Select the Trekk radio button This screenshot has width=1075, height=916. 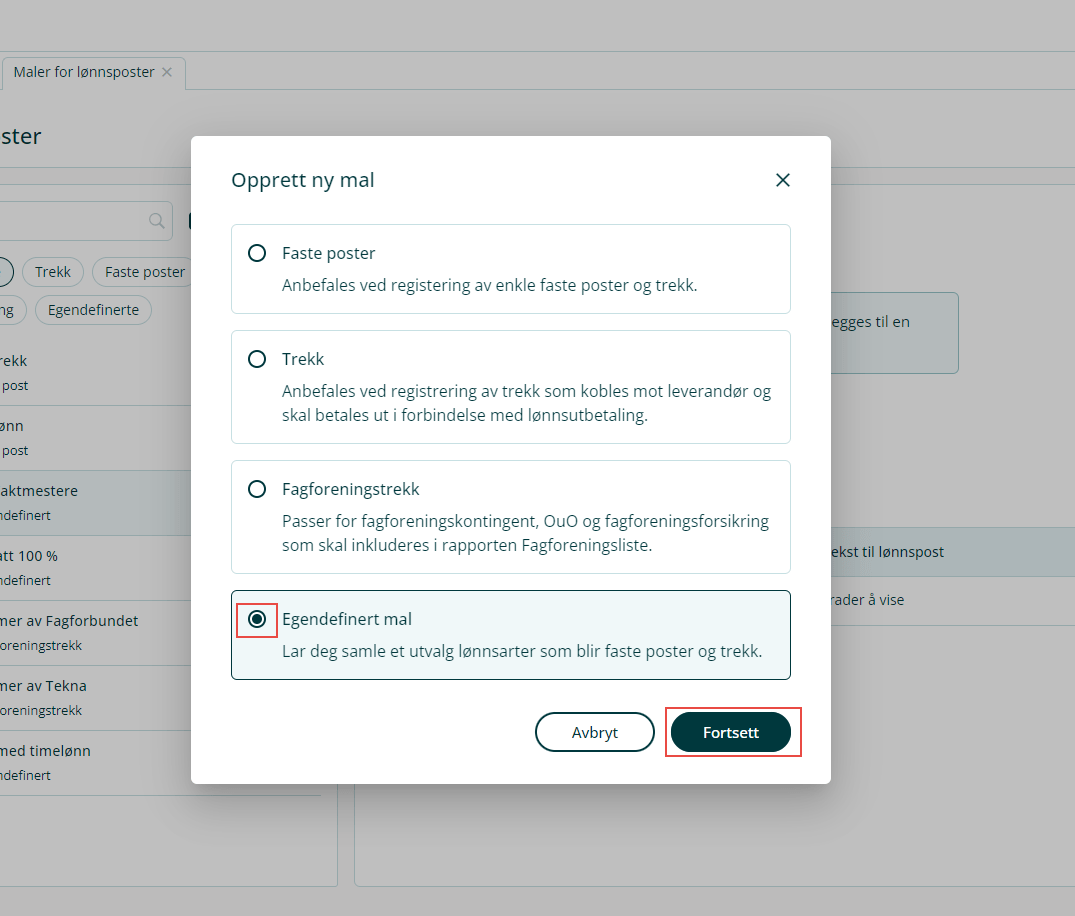257,359
